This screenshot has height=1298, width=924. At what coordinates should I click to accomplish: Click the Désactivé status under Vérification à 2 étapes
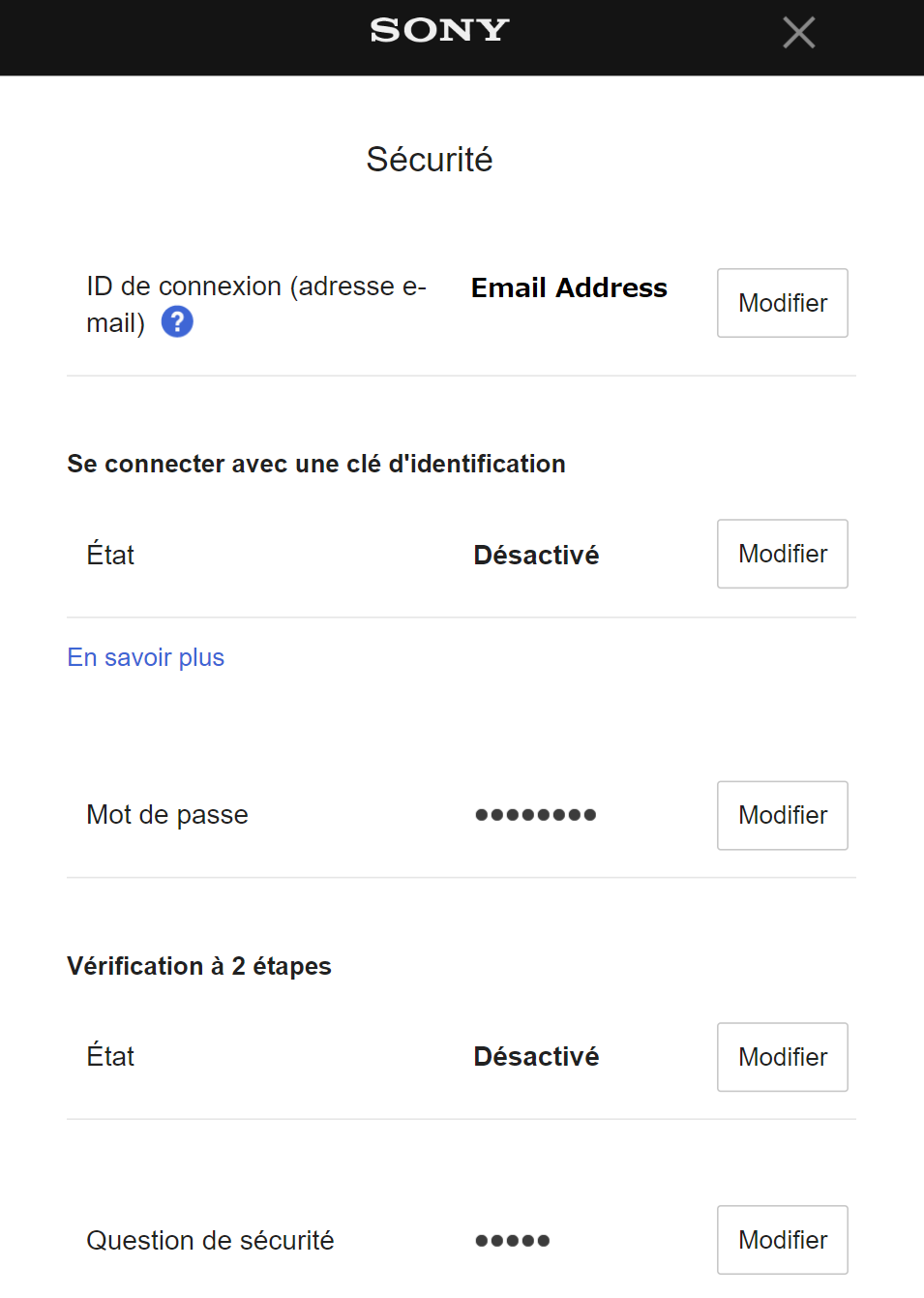[536, 1056]
